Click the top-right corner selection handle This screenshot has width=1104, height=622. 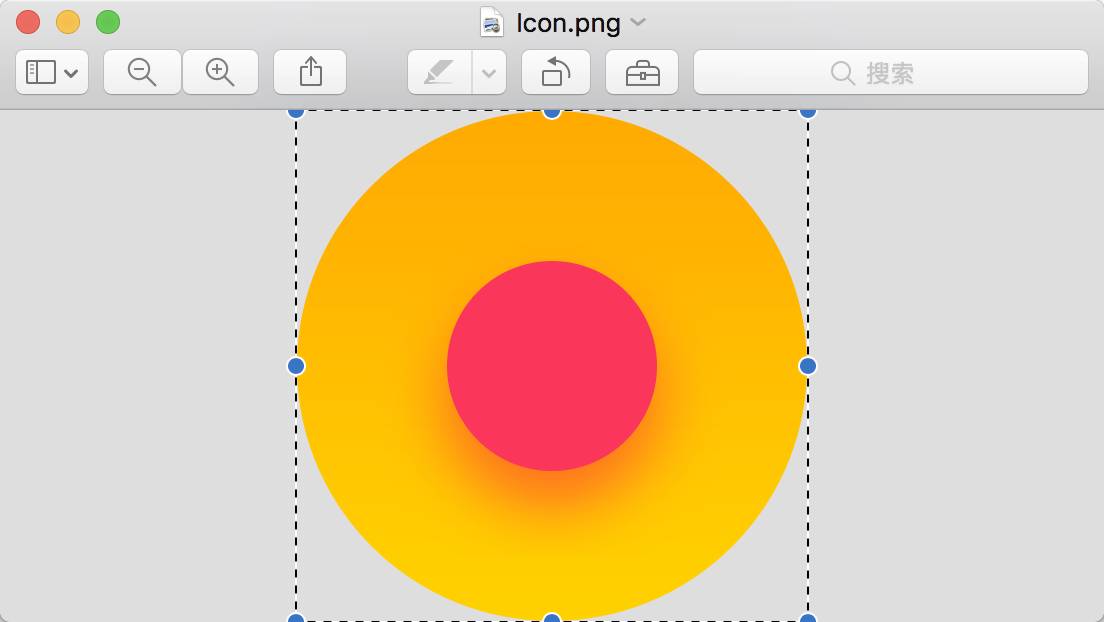click(808, 113)
